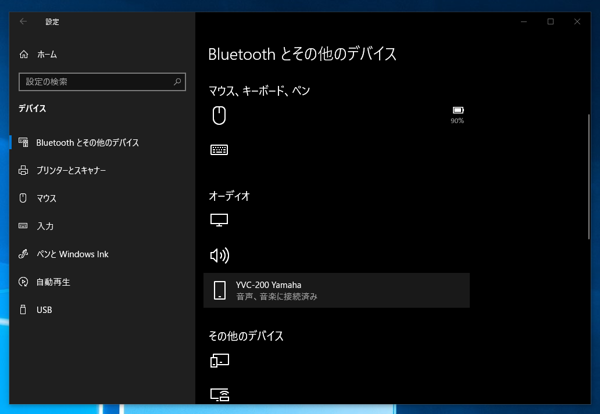Viewport: 600px width, 414px height.
Task: Click the マウス、キーボード、ペン section heading
Action: pyautogui.click(x=259, y=91)
